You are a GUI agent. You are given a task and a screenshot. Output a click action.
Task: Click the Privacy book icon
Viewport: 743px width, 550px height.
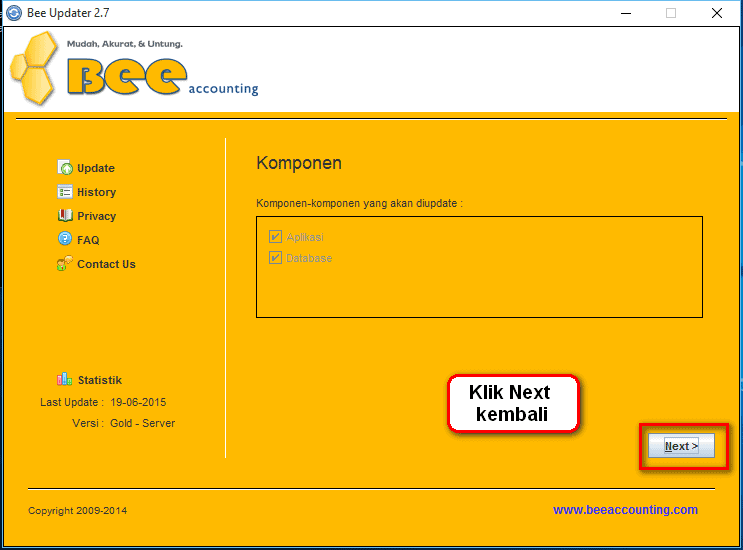pyautogui.click(x=65, y=216)
